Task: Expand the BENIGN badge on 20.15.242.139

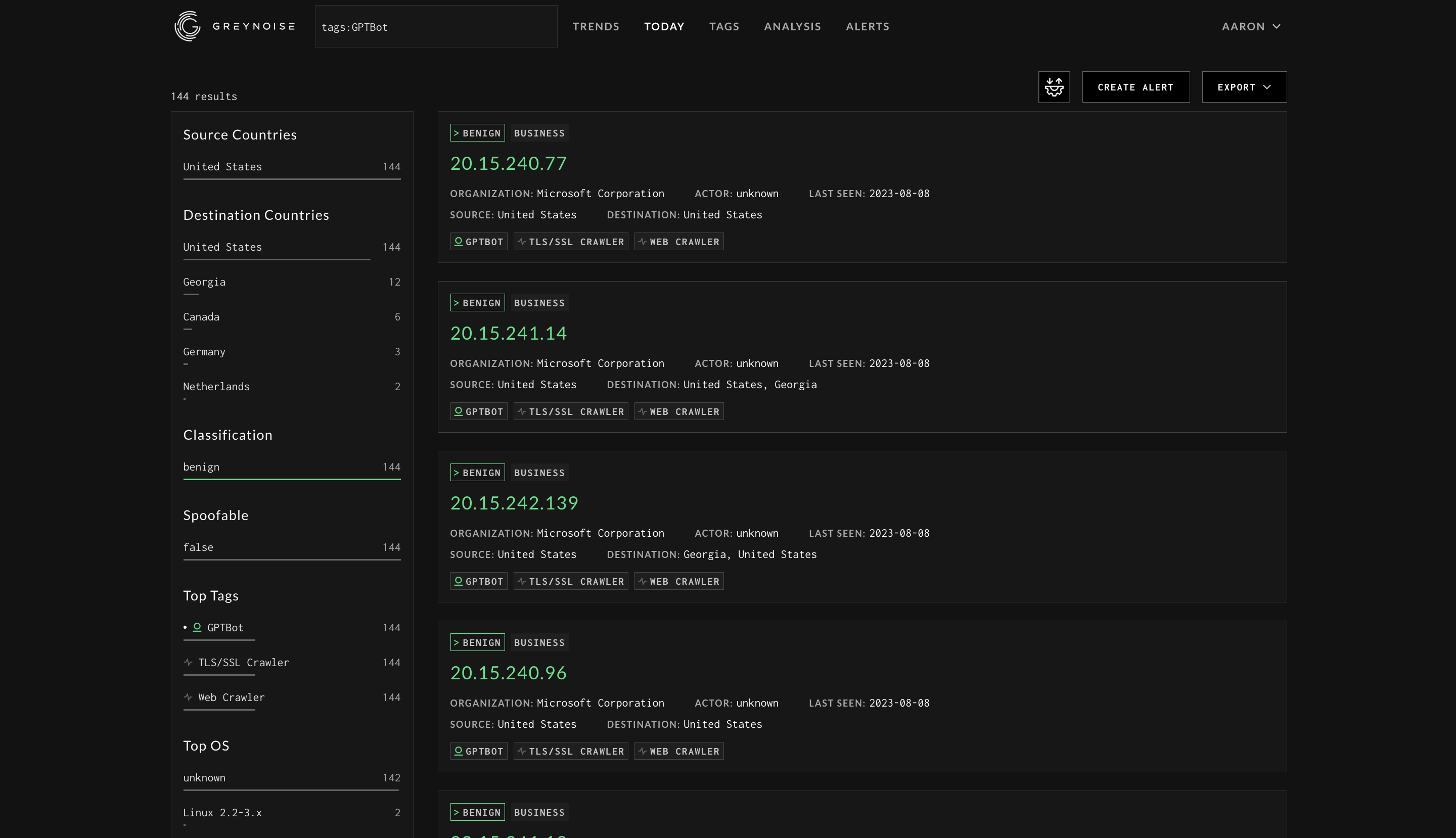Action: point(477,472)
